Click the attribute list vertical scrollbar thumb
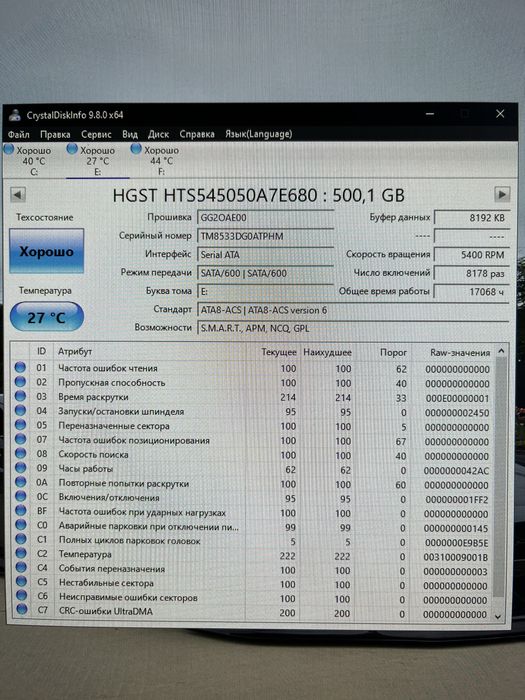 click(x=500, y=478)
